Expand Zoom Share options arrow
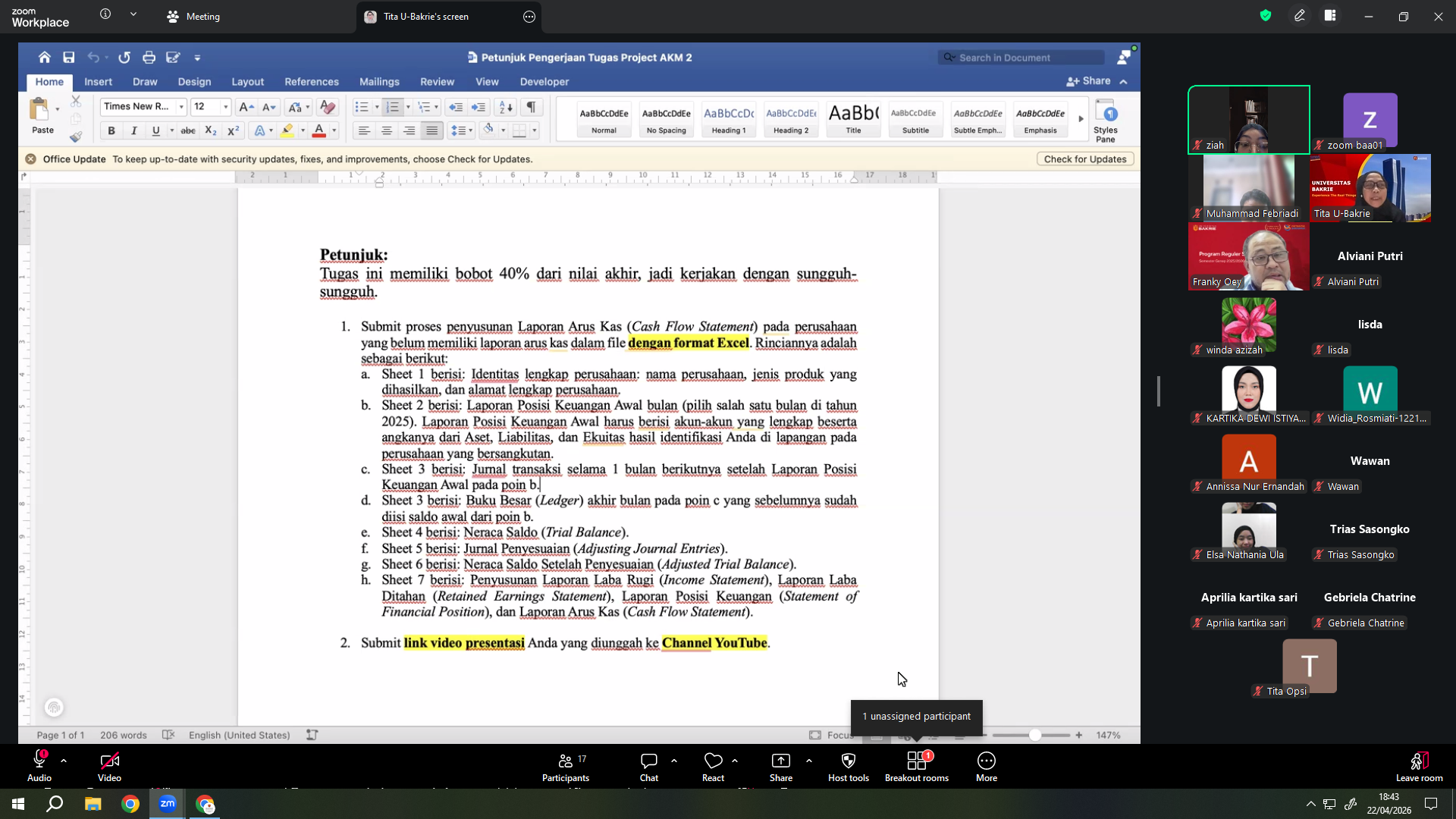The height and width of the screenshot is (819, 1456). click(x=809, y=760)
